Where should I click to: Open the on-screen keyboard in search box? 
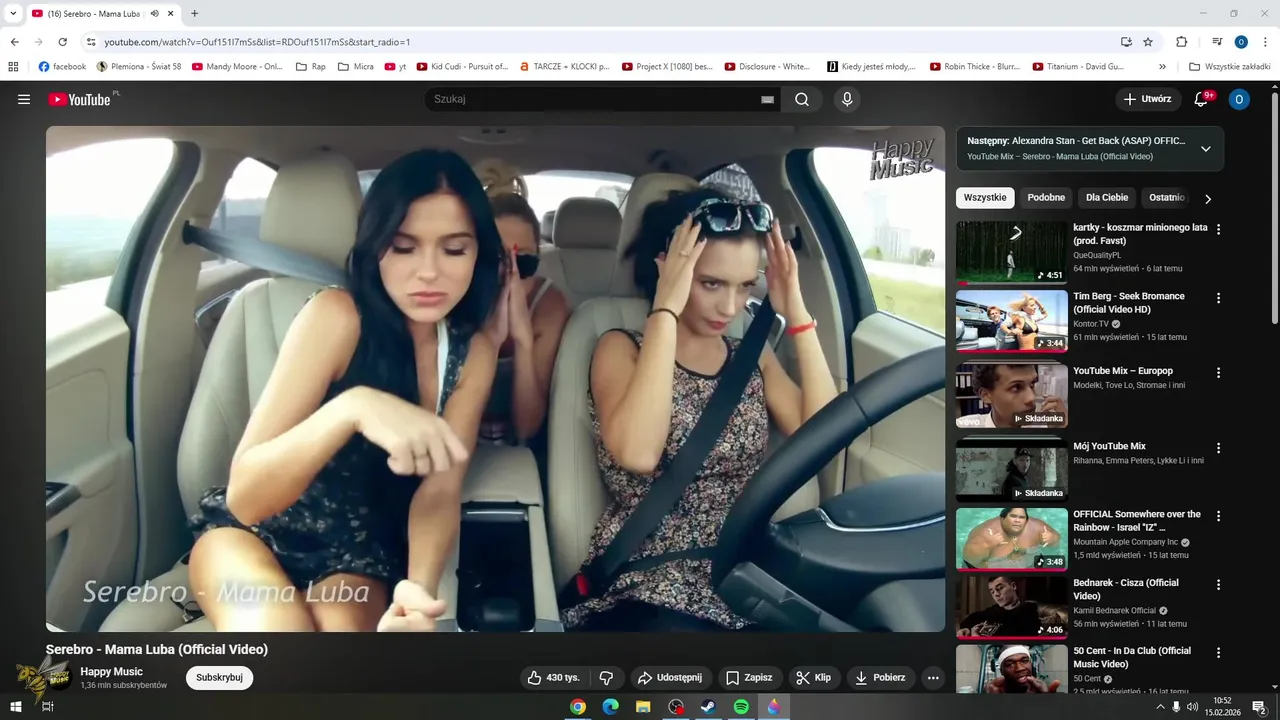tap(767, 99)
